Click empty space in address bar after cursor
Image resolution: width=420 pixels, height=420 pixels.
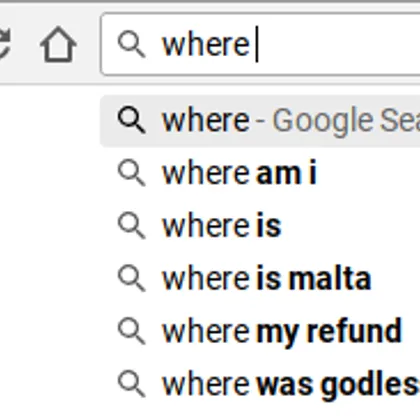(337, 45)
